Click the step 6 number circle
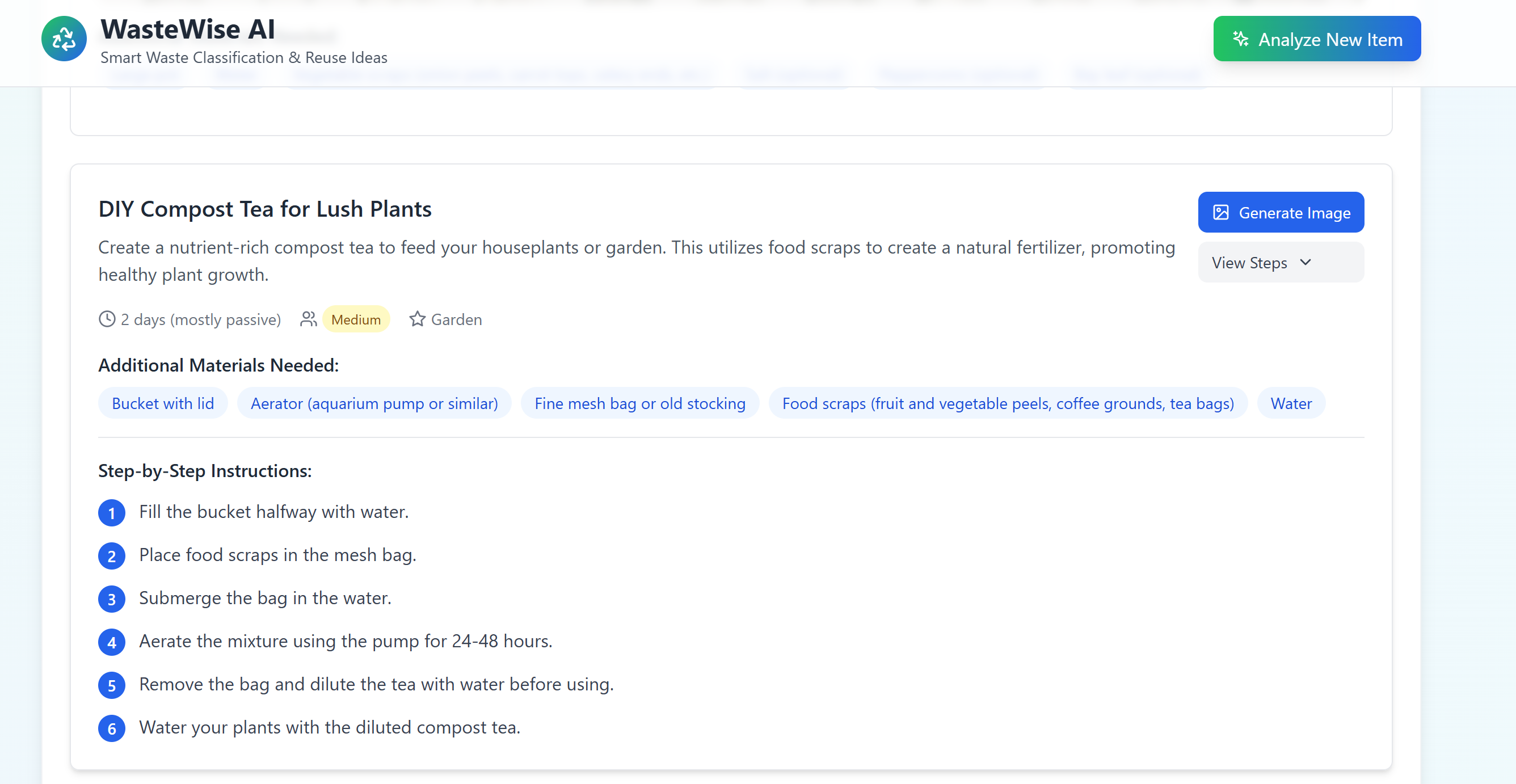This screenshot has width=1516, height=784. pos(112,728)
